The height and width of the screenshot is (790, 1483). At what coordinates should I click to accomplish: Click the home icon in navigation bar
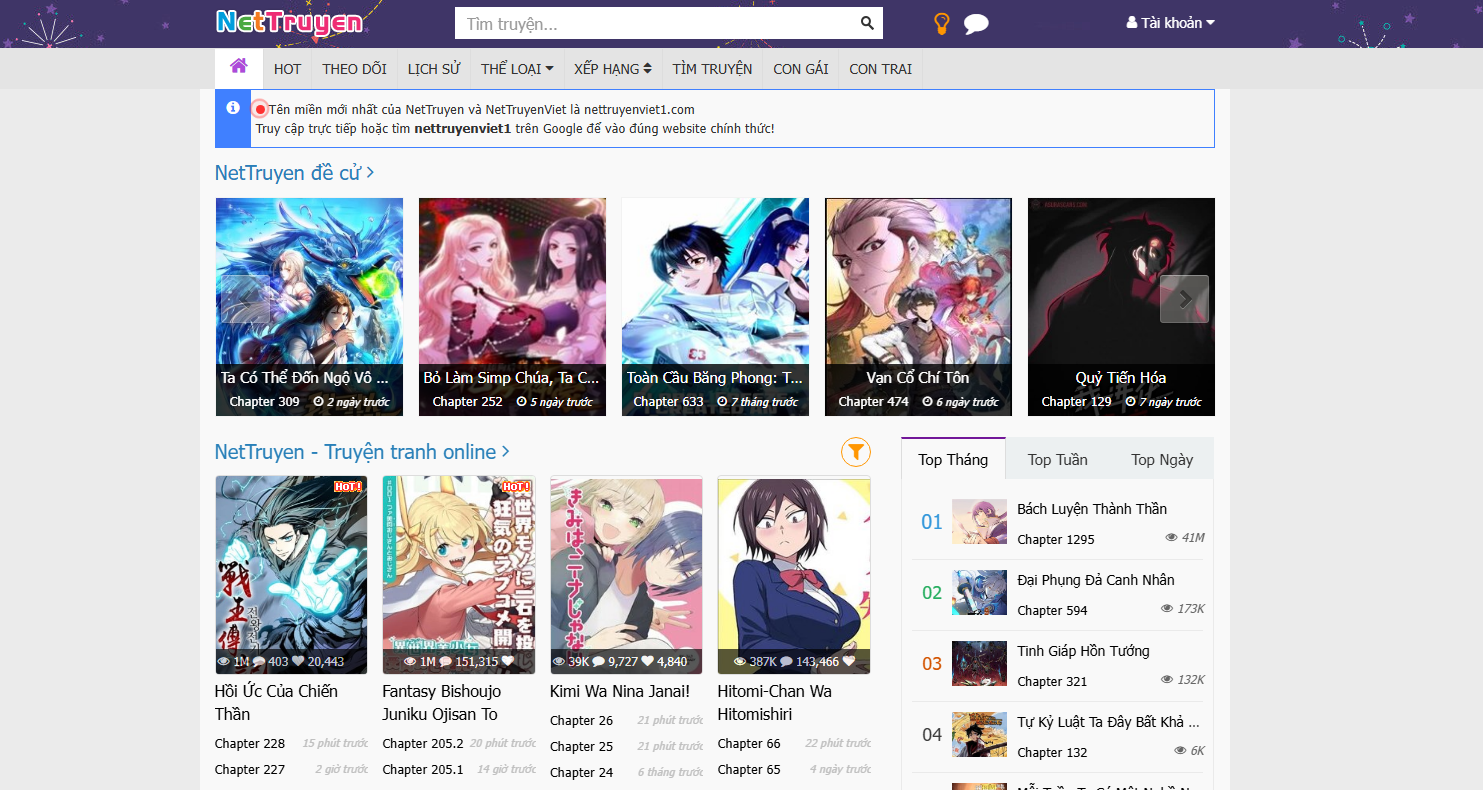click(x=239, y=67)
